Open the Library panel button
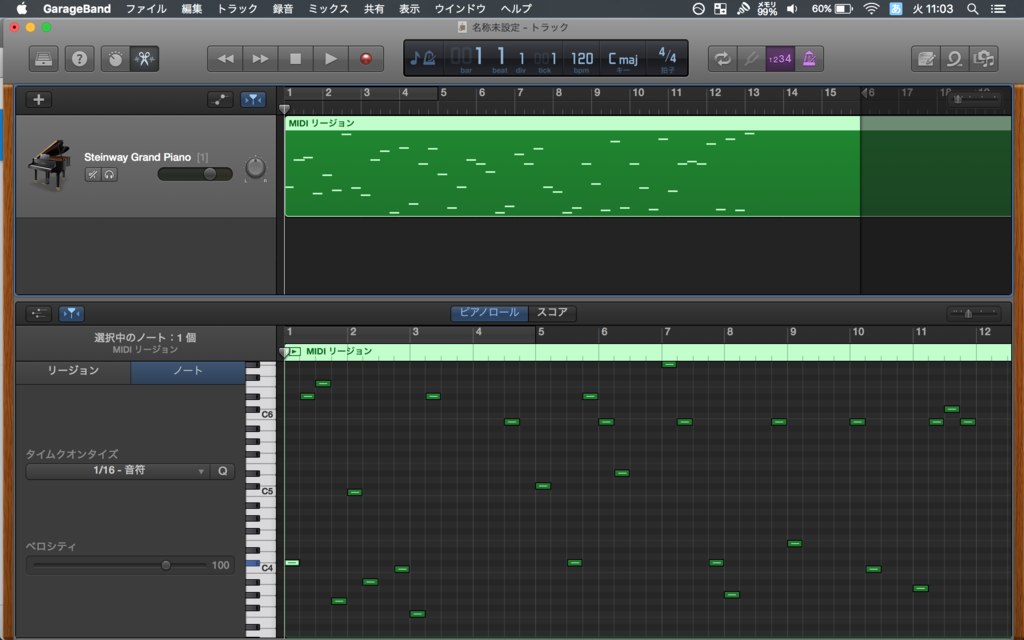Image resolution: width=1024 pixels, height=640 pixels. (x=44, y=59)
